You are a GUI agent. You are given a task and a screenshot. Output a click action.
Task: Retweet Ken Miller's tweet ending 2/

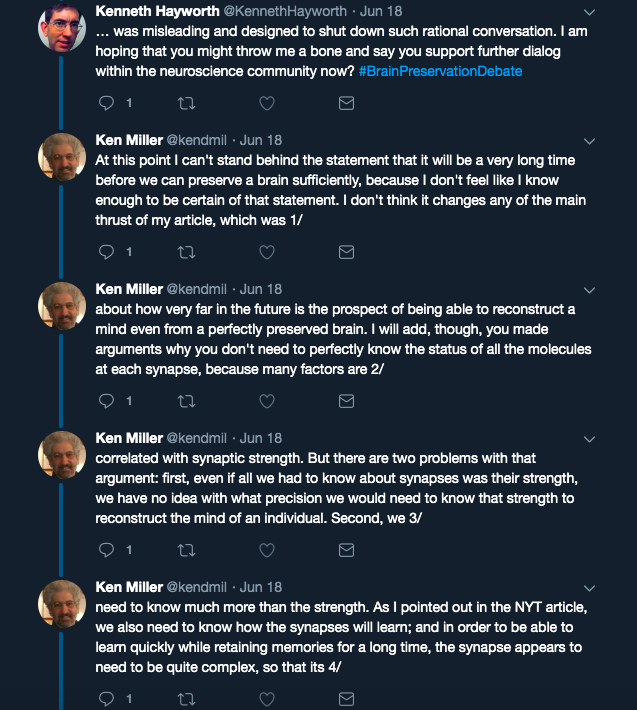click(x=186, y=401)
